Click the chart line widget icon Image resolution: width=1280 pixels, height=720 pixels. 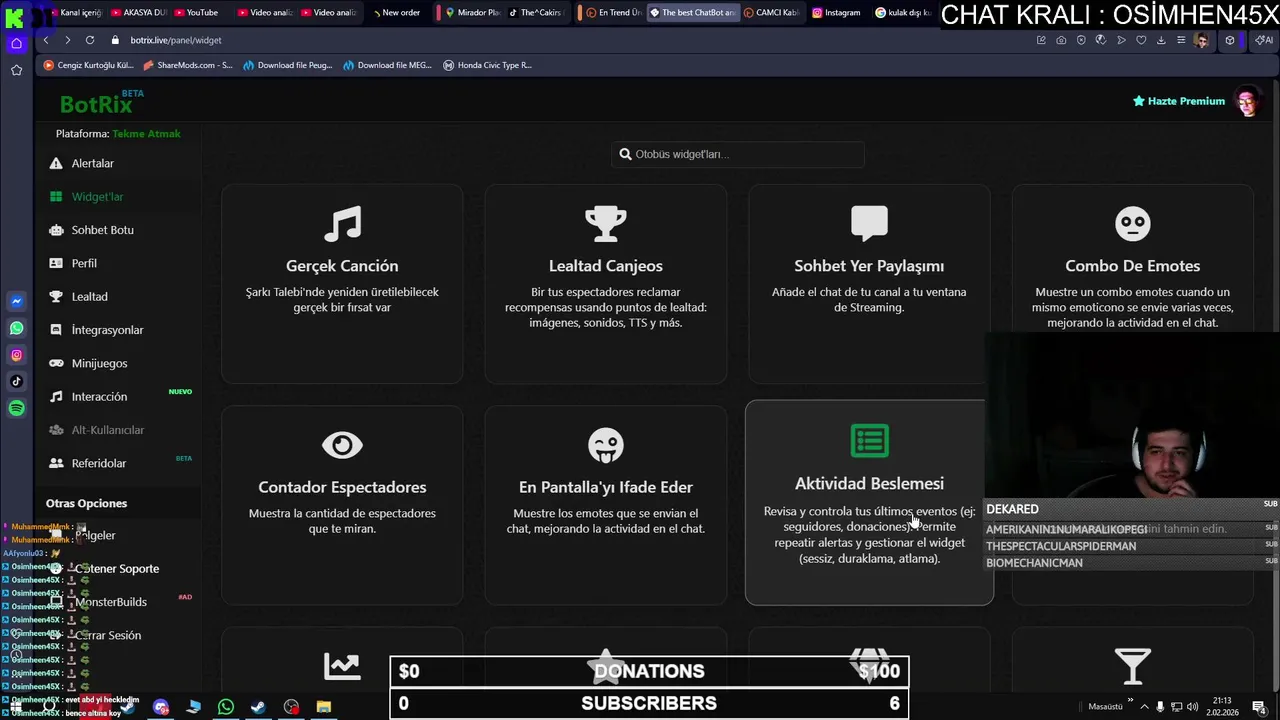point(342,666)
